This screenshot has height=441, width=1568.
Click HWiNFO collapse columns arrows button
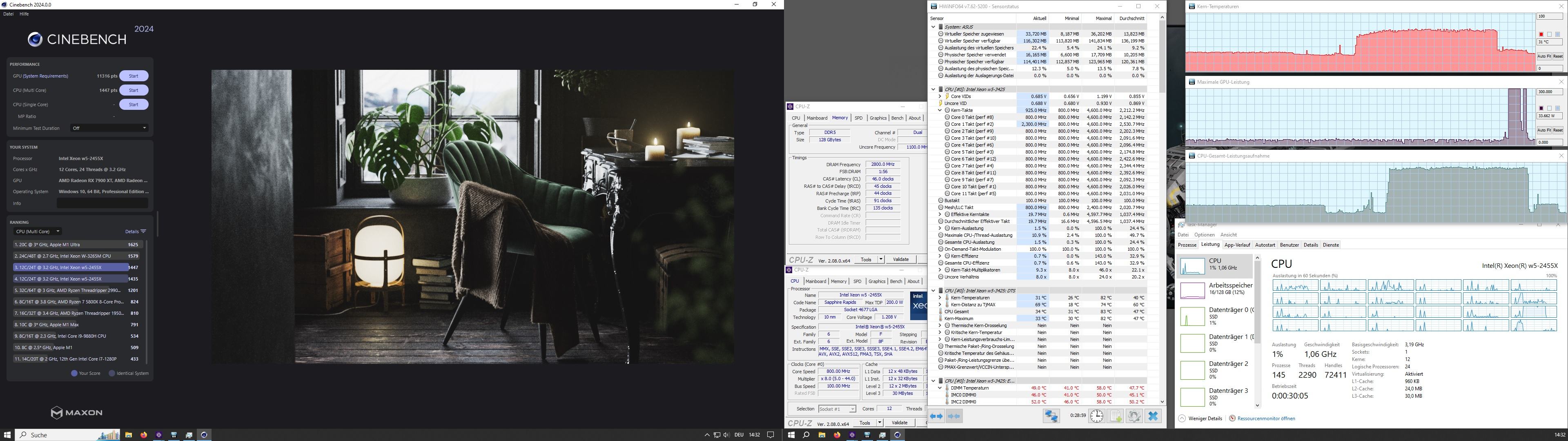click(x=954, y=416)
